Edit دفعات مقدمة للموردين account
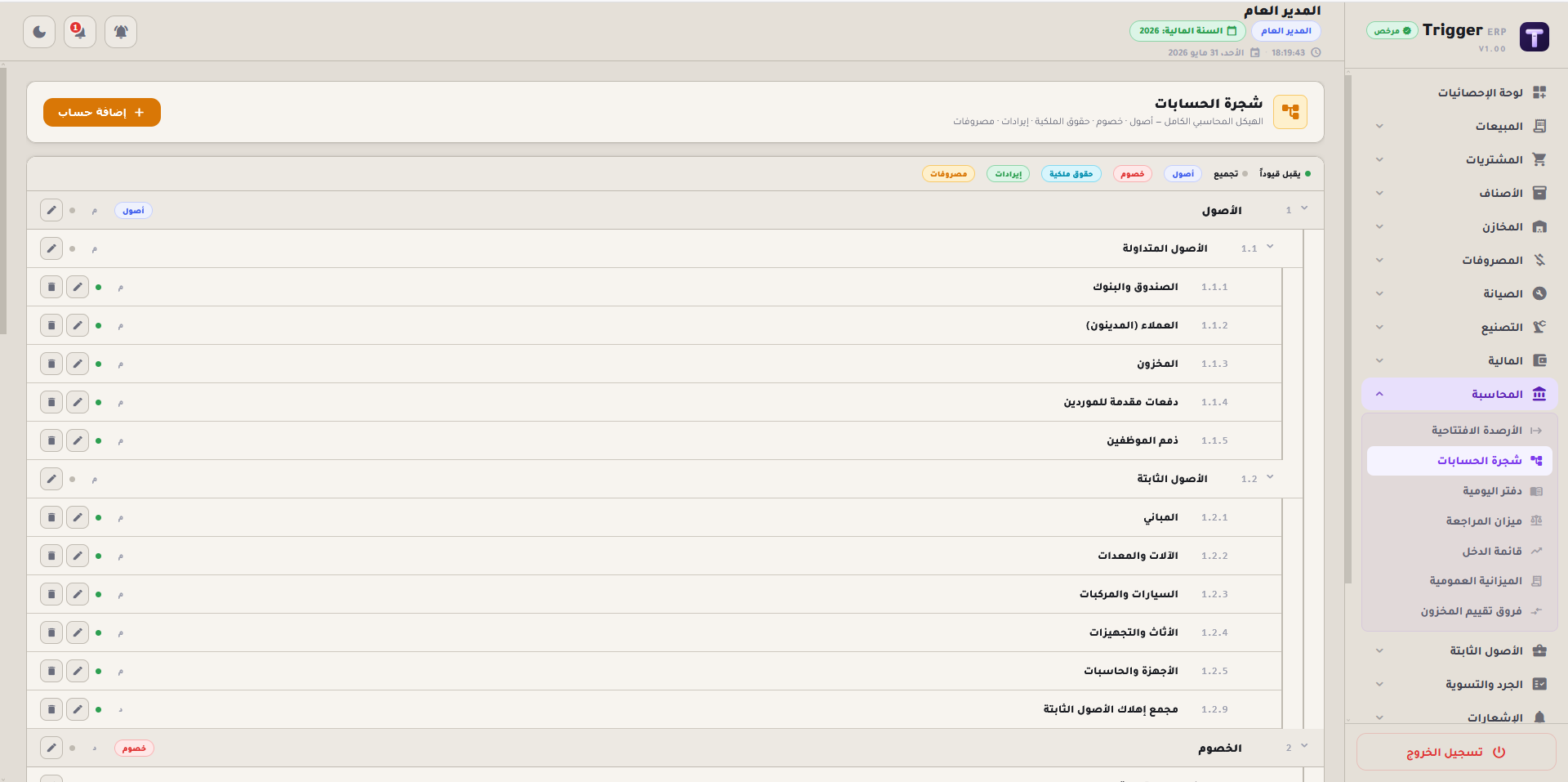This screenshot has height=782, width=1568. [x=78, y=402]
